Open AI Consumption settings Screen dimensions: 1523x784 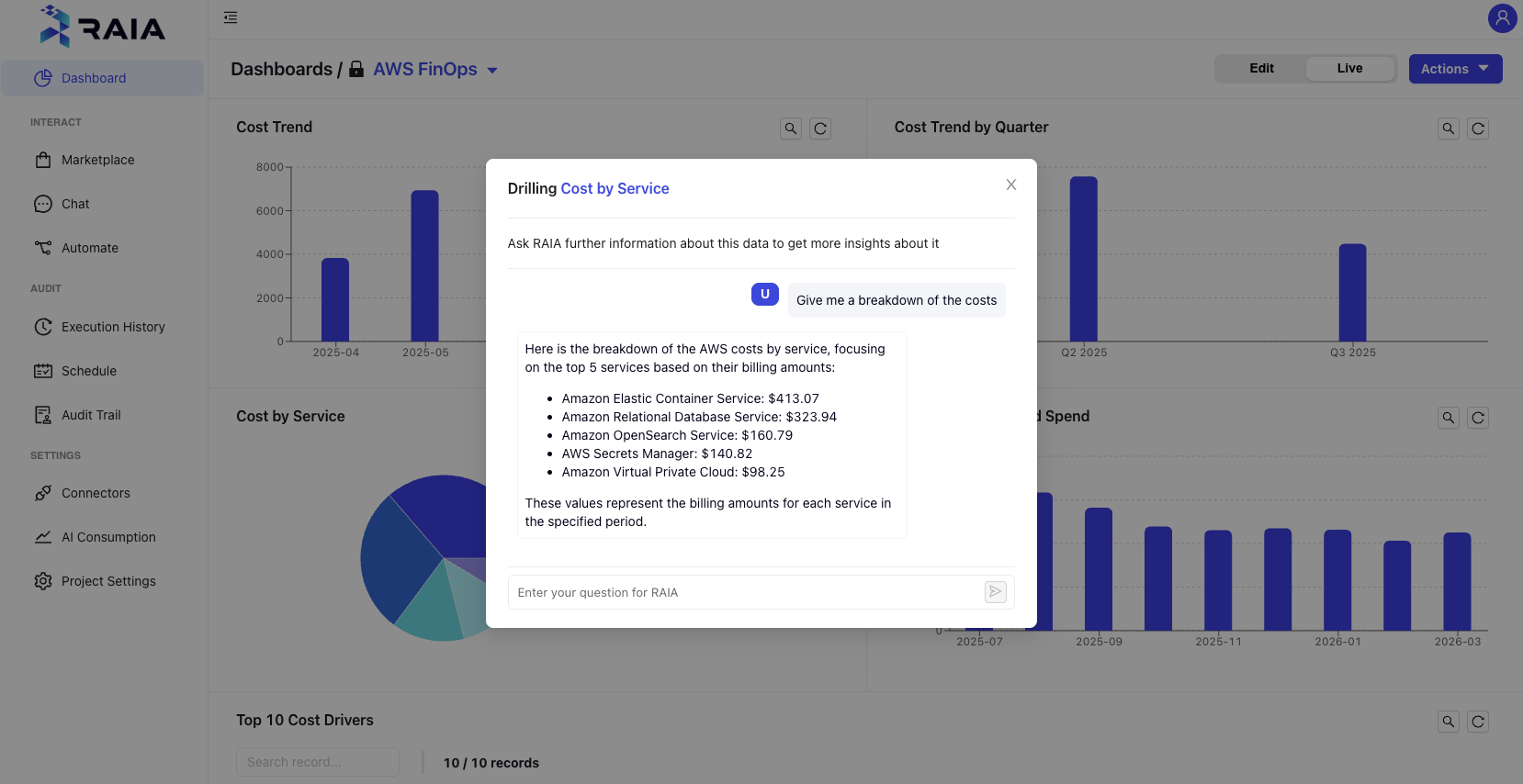coord(108,537)
